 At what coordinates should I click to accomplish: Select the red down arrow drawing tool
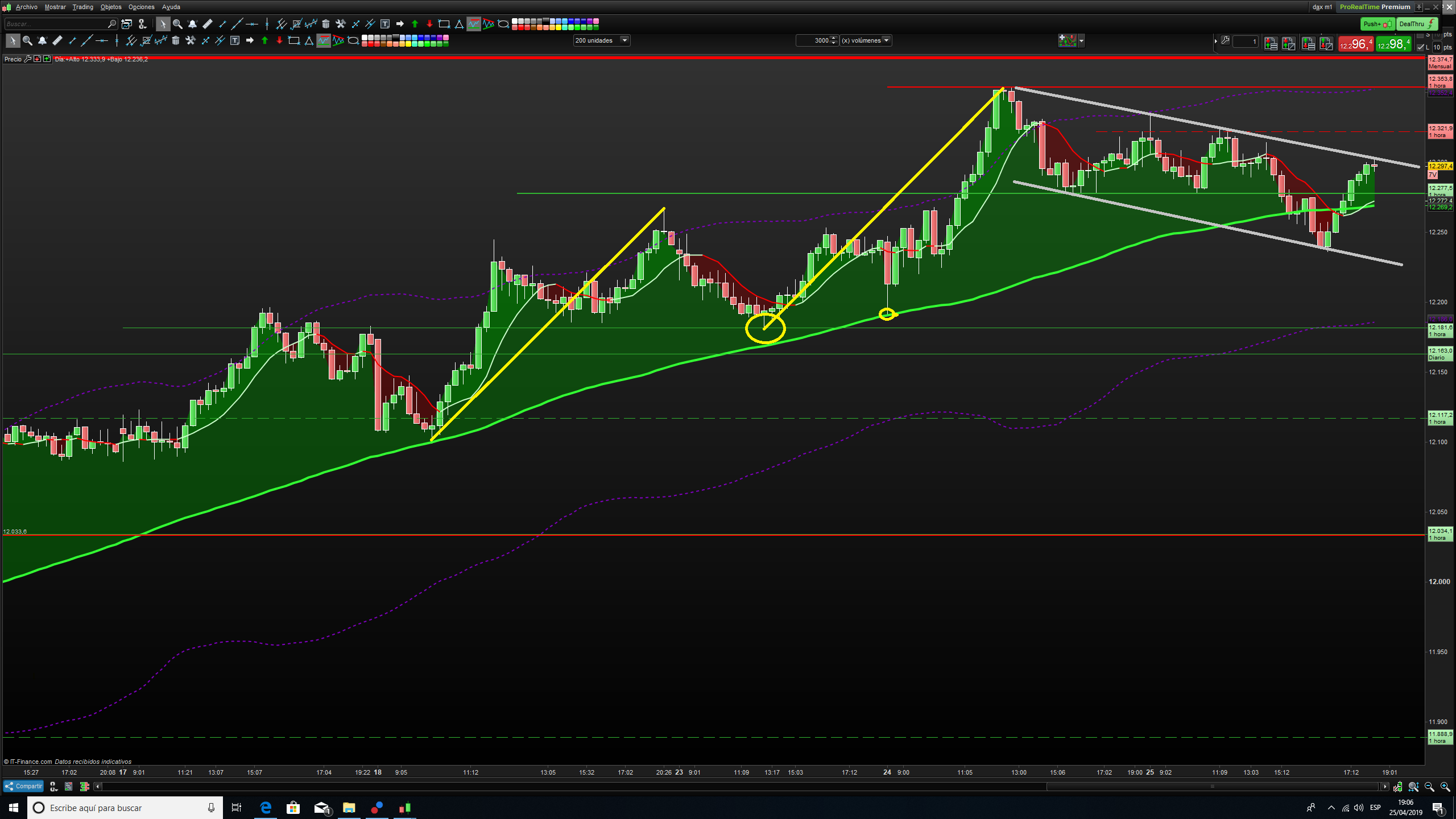tap(429, 24)
